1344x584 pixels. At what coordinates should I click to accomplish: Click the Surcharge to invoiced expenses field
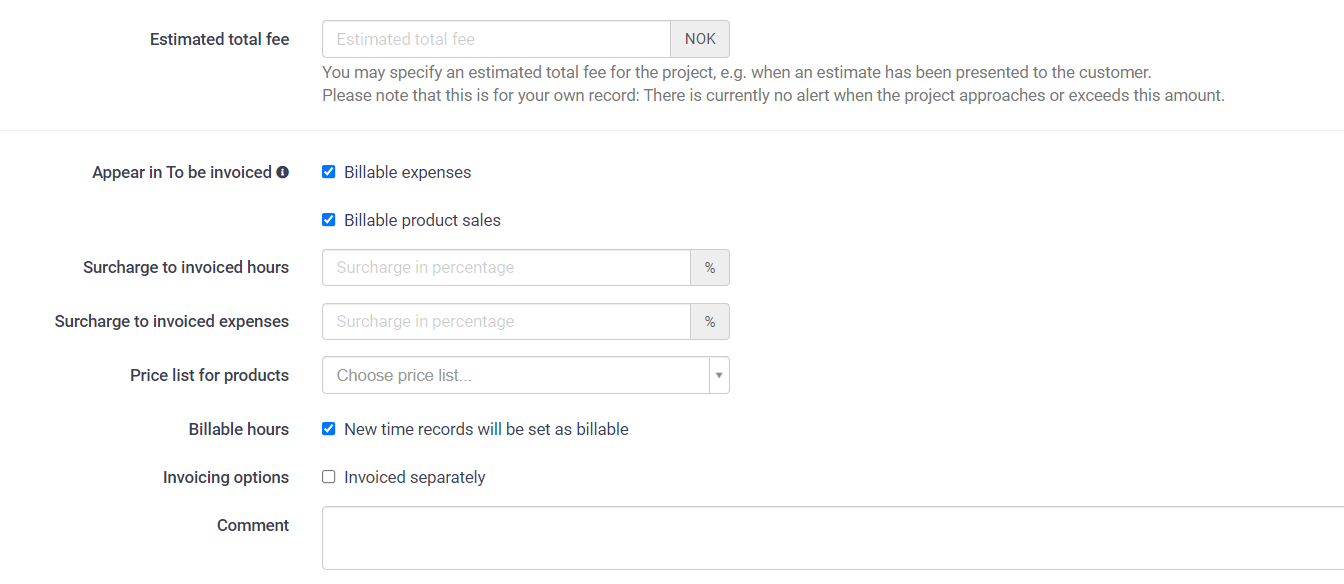pyautogui.click(x=506, y=322)
